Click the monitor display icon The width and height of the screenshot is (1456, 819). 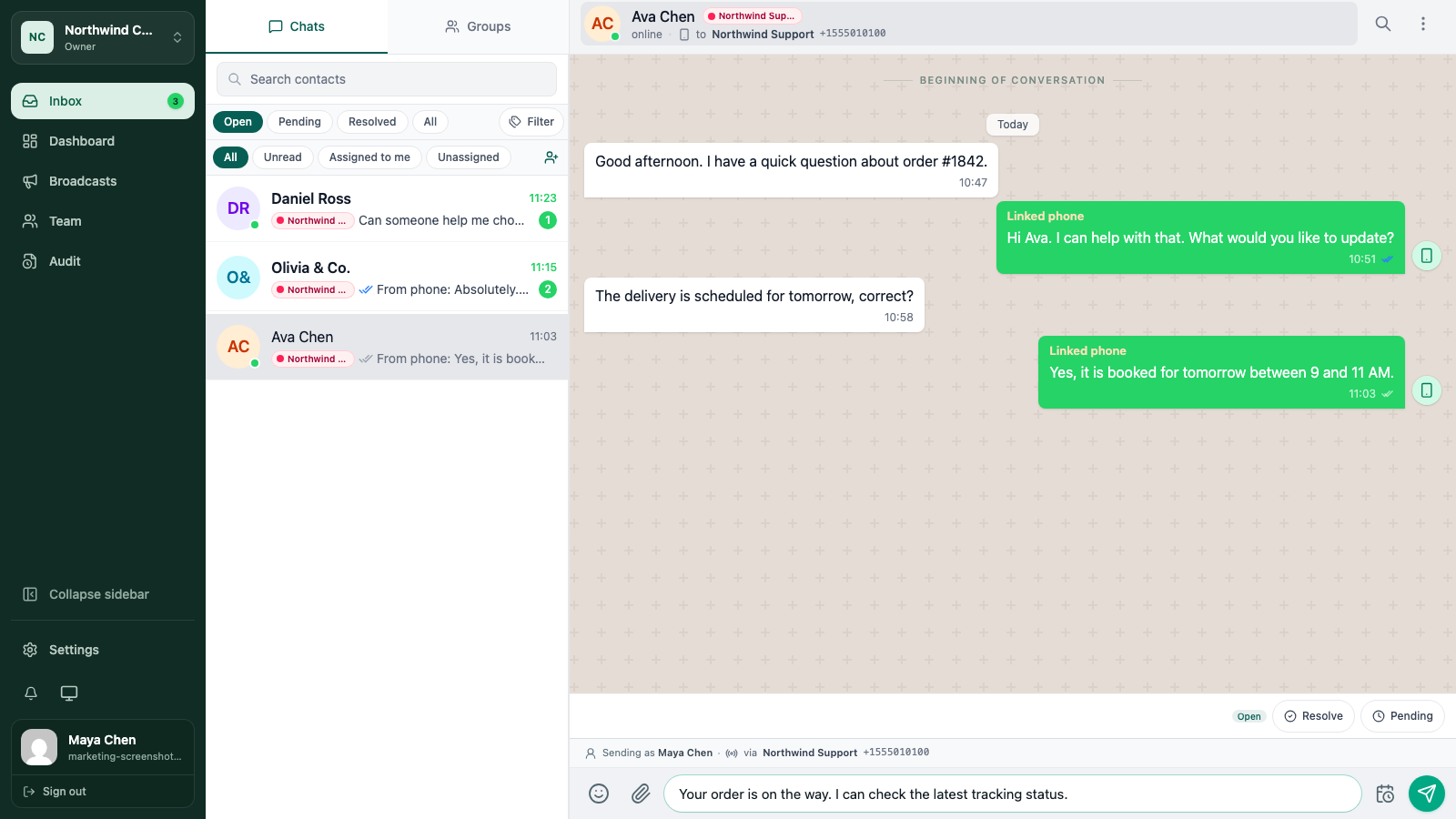point(69,693)
